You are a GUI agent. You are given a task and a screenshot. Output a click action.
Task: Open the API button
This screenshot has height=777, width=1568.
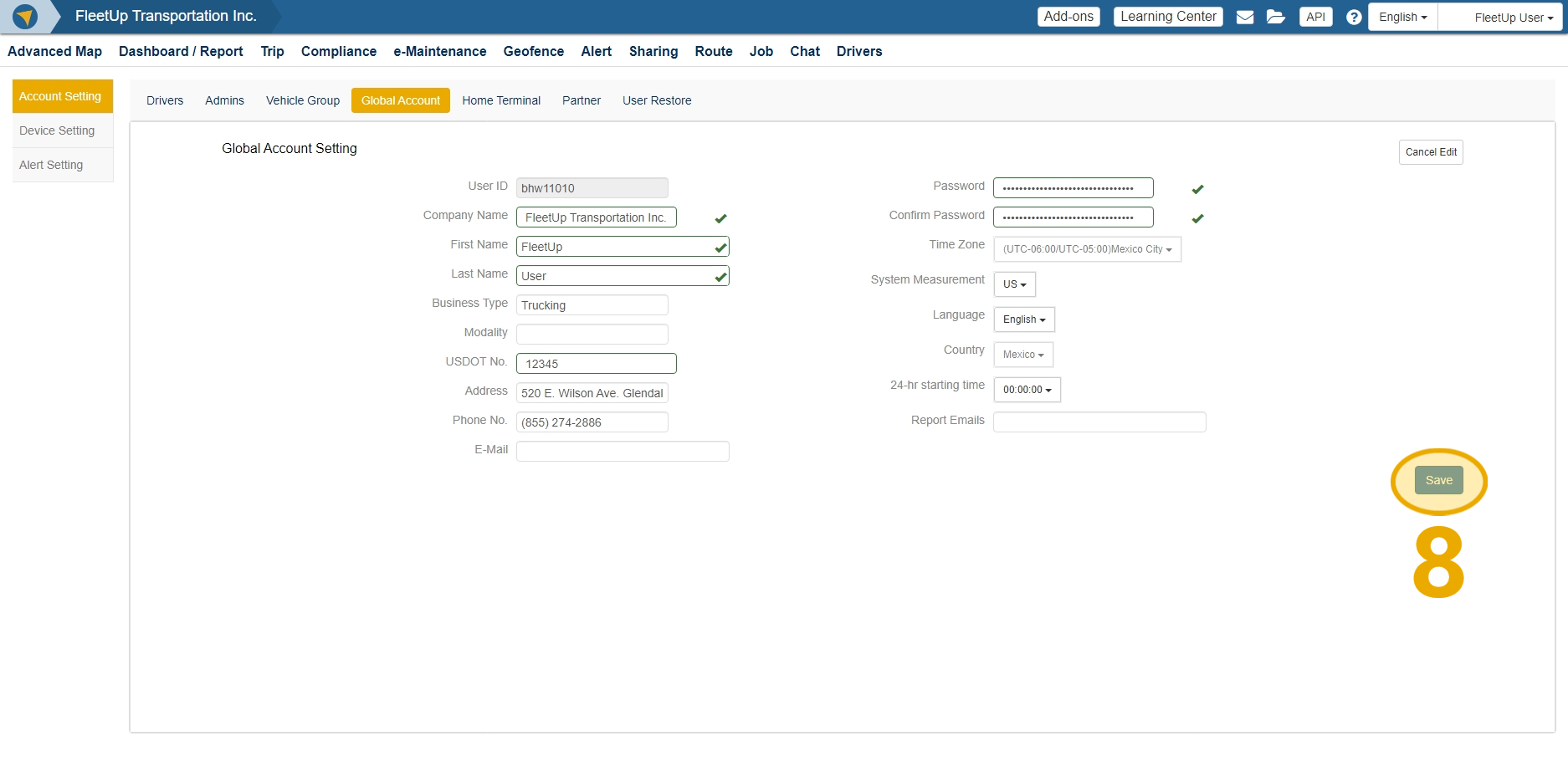click(x=1315, y=17)
